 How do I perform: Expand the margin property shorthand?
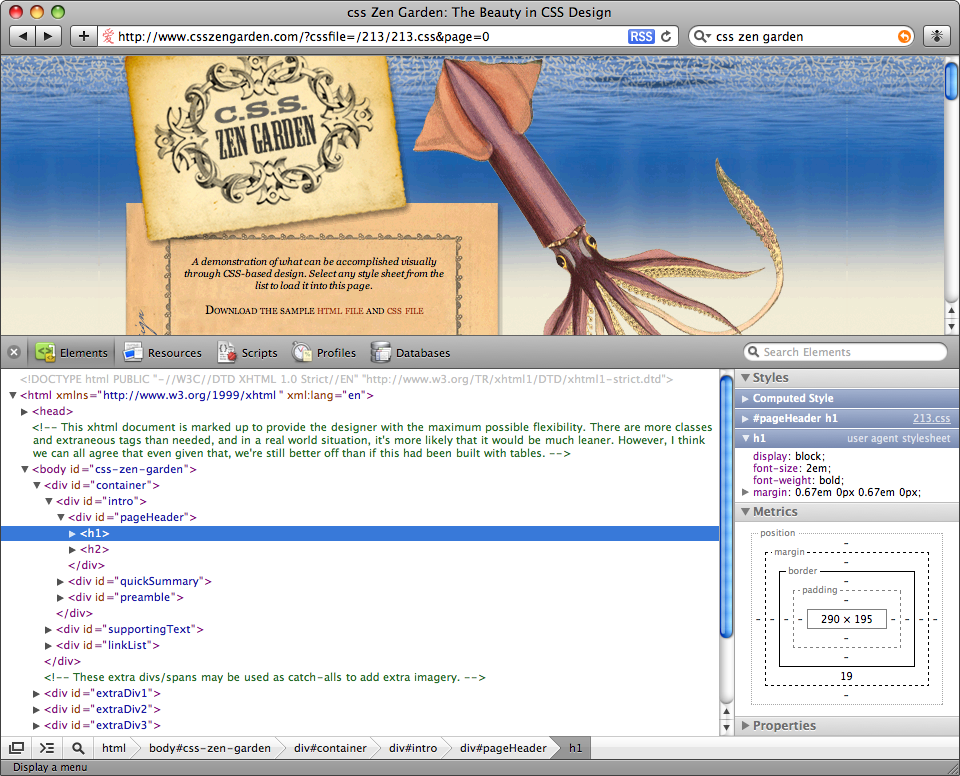pyautogui.click(x=745, y=492)
